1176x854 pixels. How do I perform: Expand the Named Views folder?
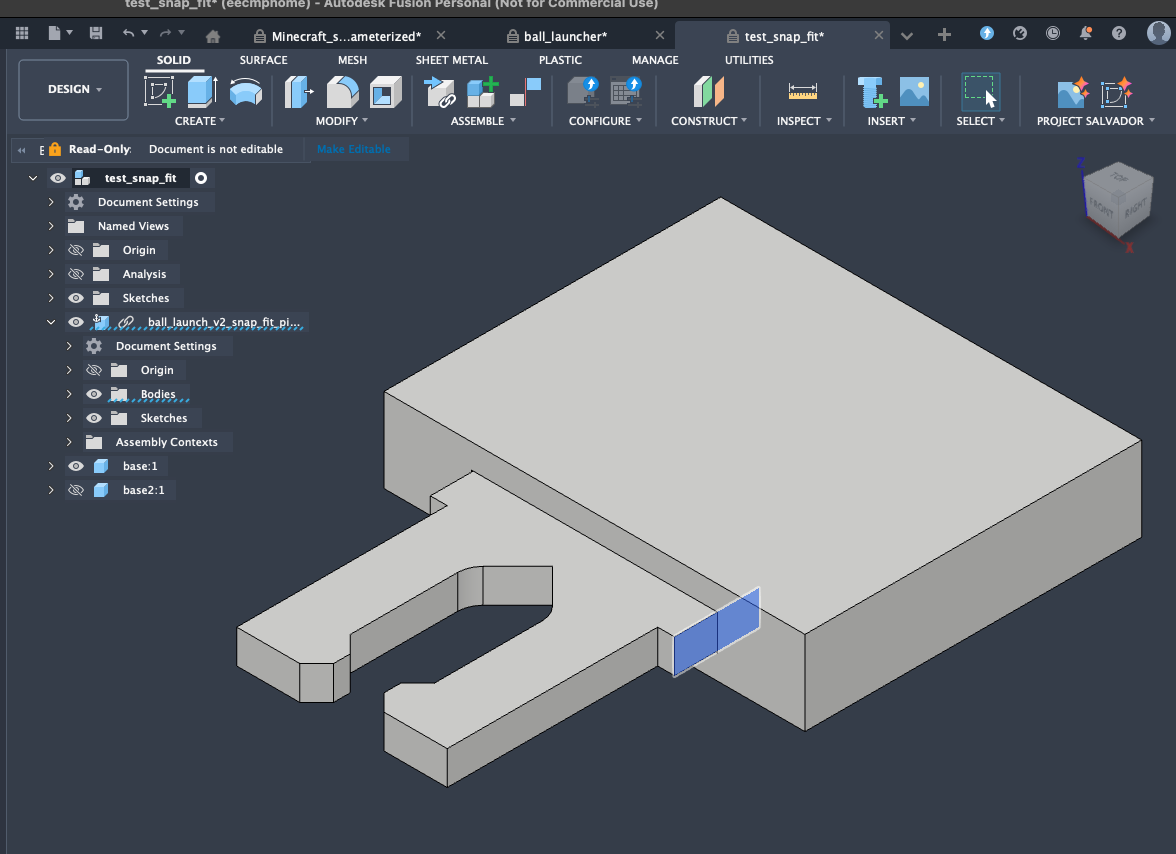(51, 226)
